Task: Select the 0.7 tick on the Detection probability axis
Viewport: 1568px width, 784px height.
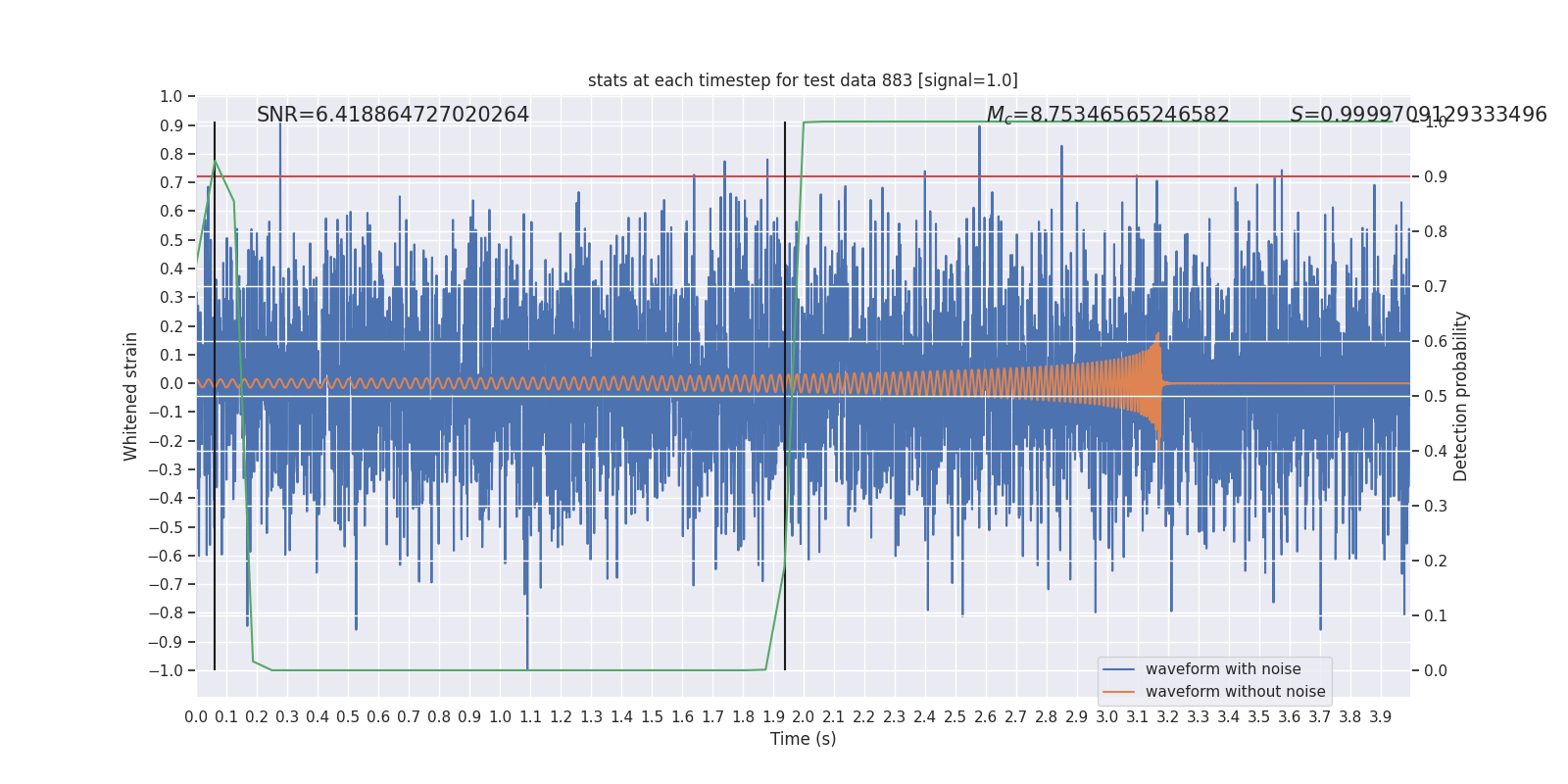Action: [1436, 286]
